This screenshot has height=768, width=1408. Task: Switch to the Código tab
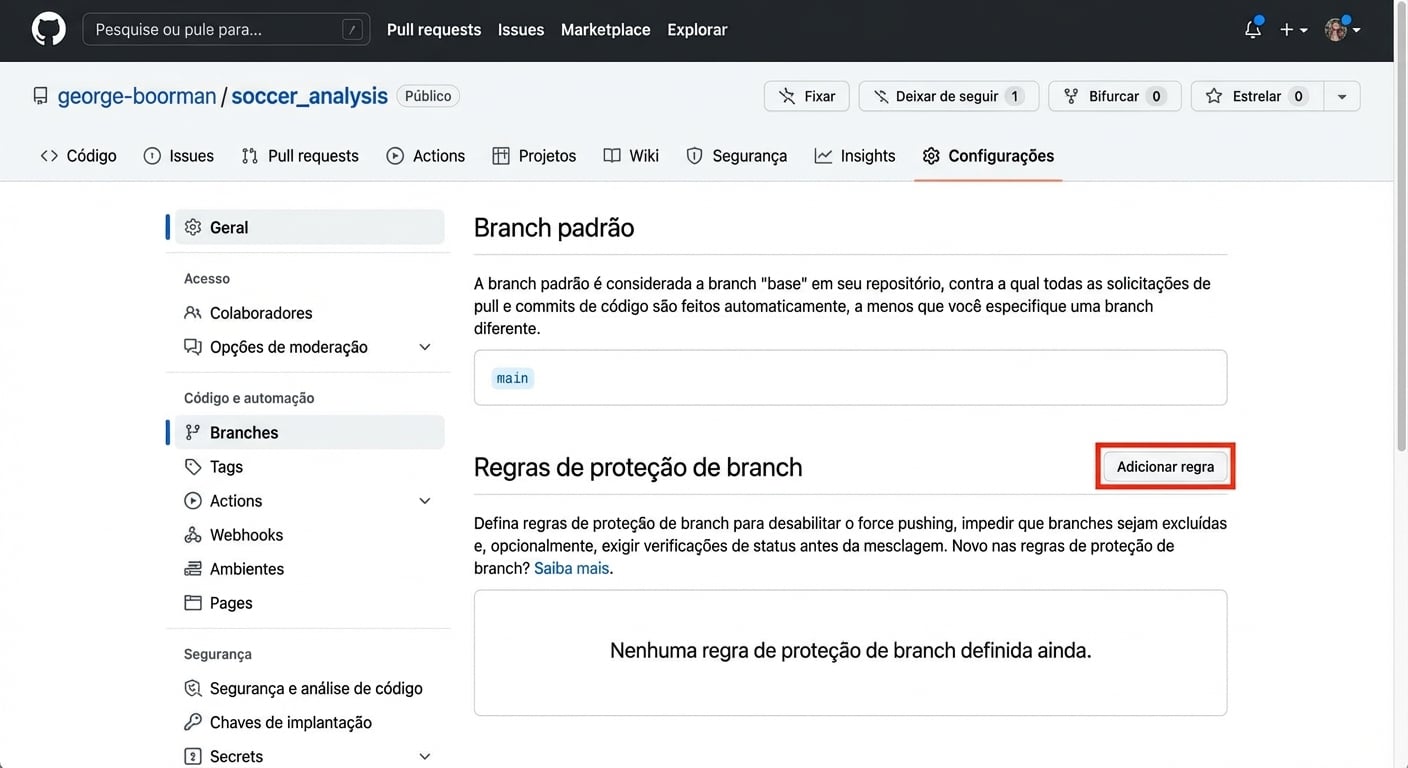tap(78, 156)
